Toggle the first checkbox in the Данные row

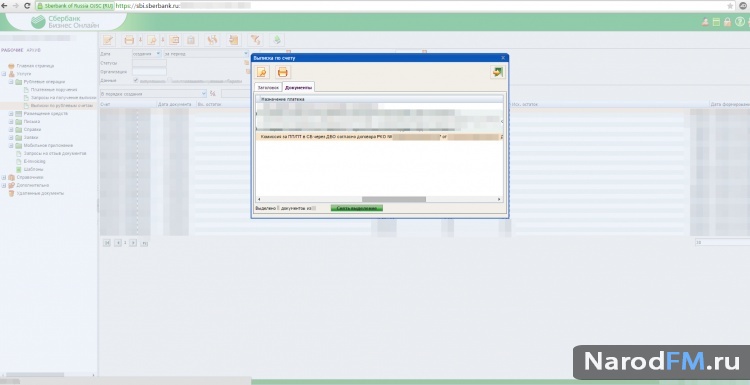(136, 80)
